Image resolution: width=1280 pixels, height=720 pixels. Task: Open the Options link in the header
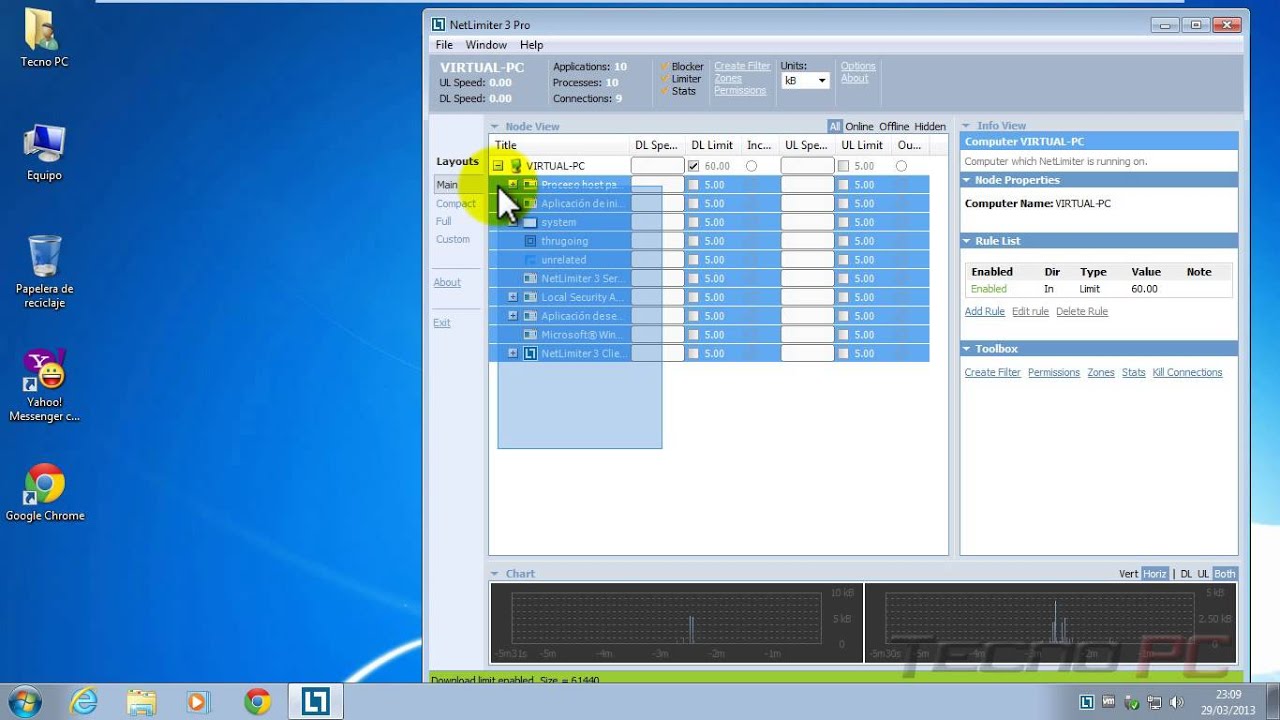pos(858,67)
